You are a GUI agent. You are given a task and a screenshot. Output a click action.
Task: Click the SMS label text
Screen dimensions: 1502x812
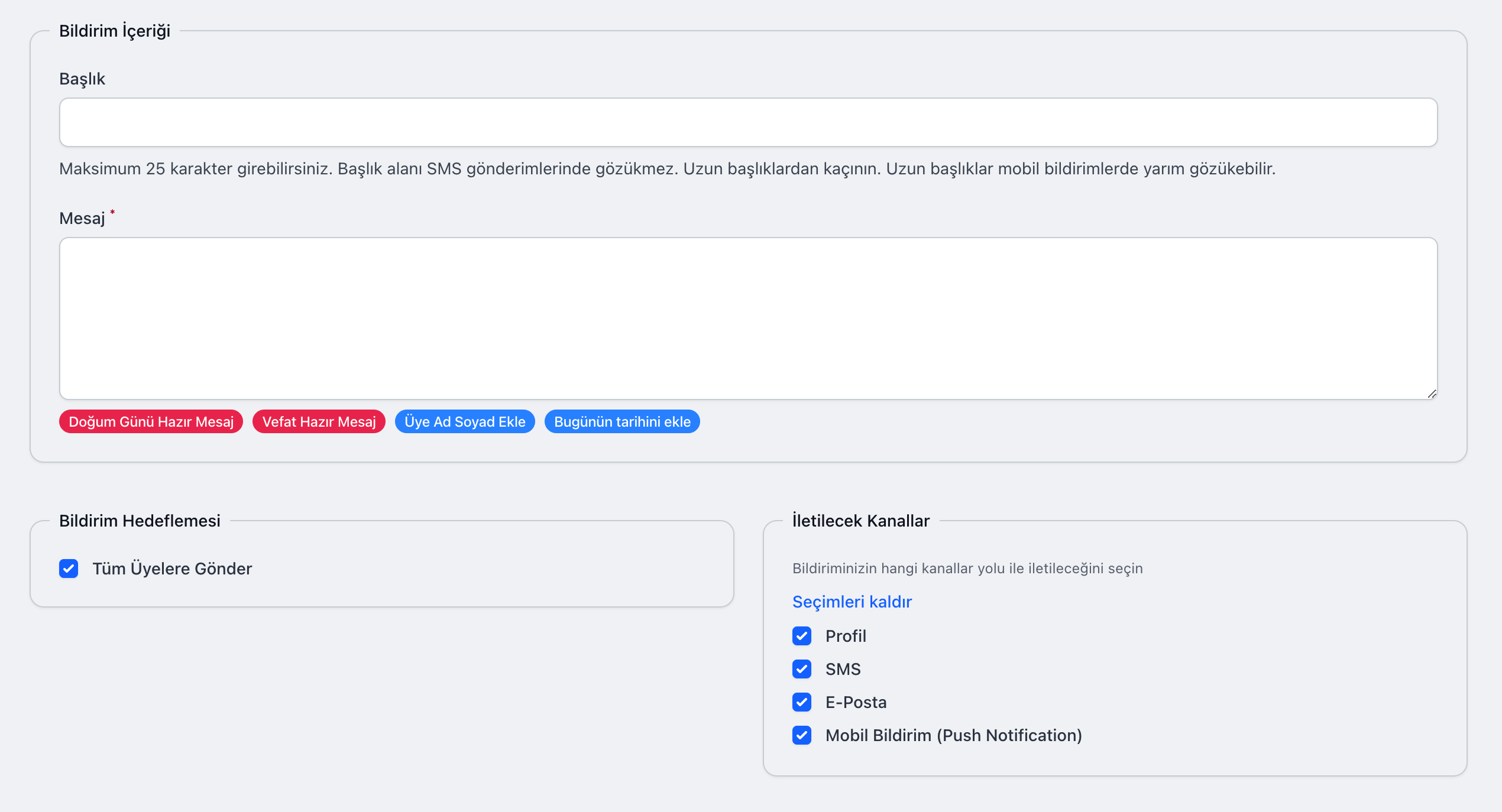click(x=843, y=669)
